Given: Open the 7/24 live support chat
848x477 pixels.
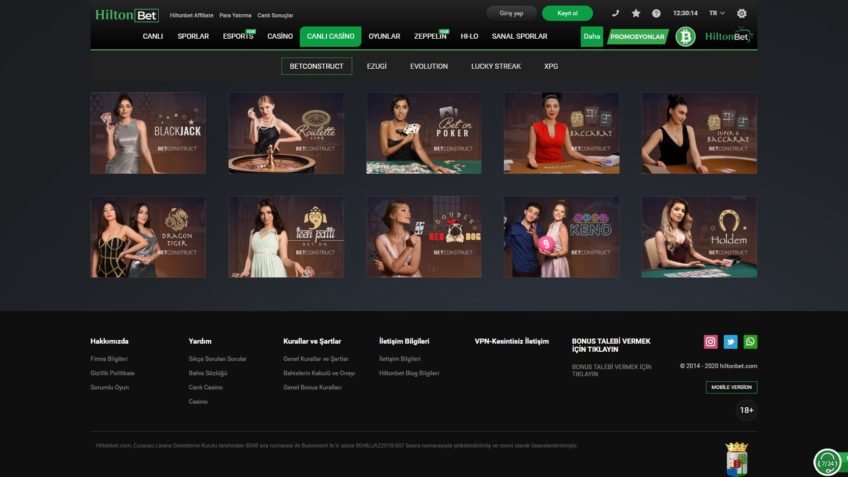Looking at the screenshot, I should pos(827,462).
